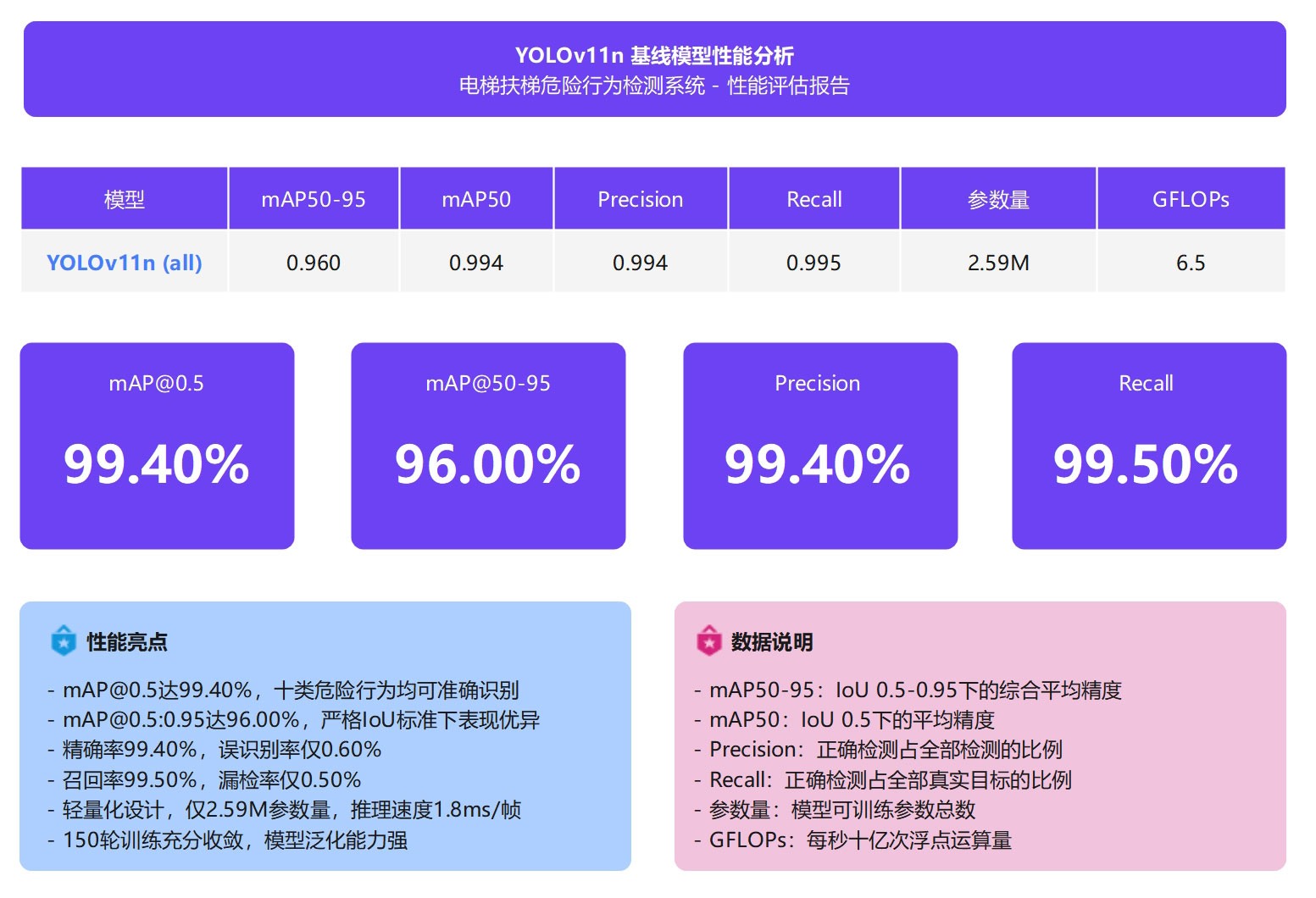Click the 数据说明 heading
The width and height of the screenshot is (1316, 898).
coord(772,642)
